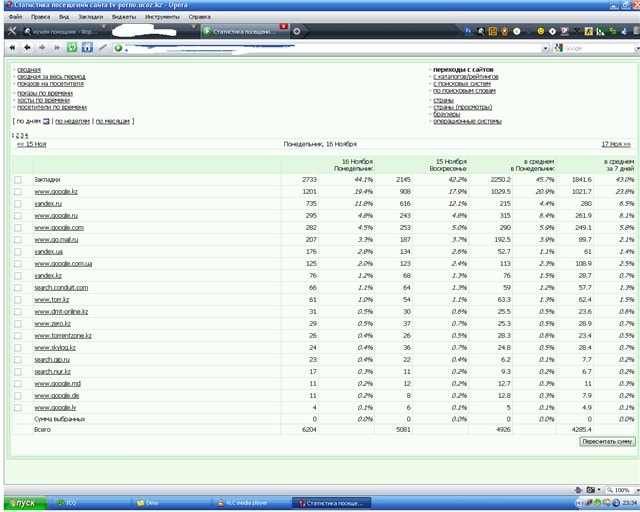Click the Google search engine icon
Image resolution: width=640 pixels, height=512 pixels.
(x=558, y=48)
